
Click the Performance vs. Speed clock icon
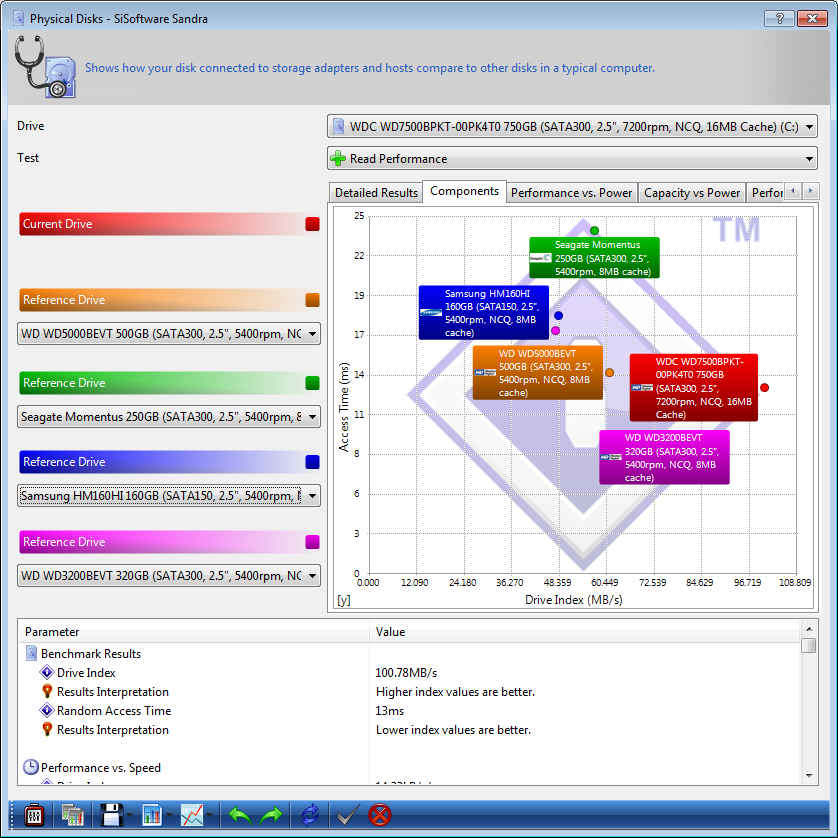[31, 767]
